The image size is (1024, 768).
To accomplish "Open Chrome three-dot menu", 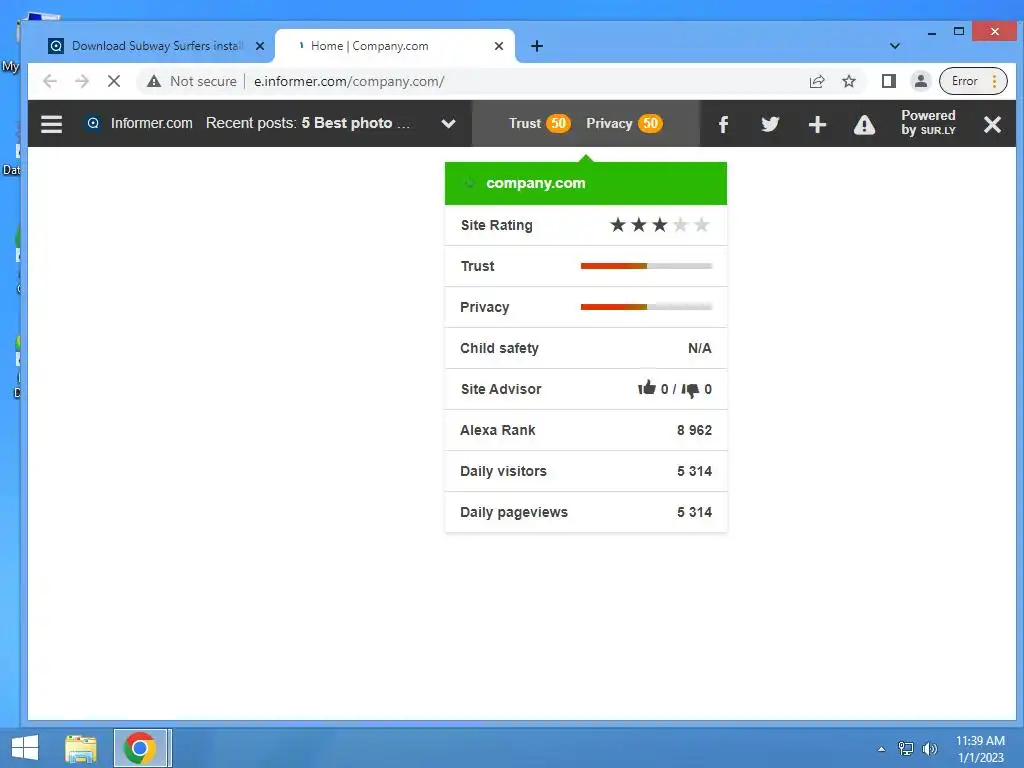I will click(x=995, y=82).
